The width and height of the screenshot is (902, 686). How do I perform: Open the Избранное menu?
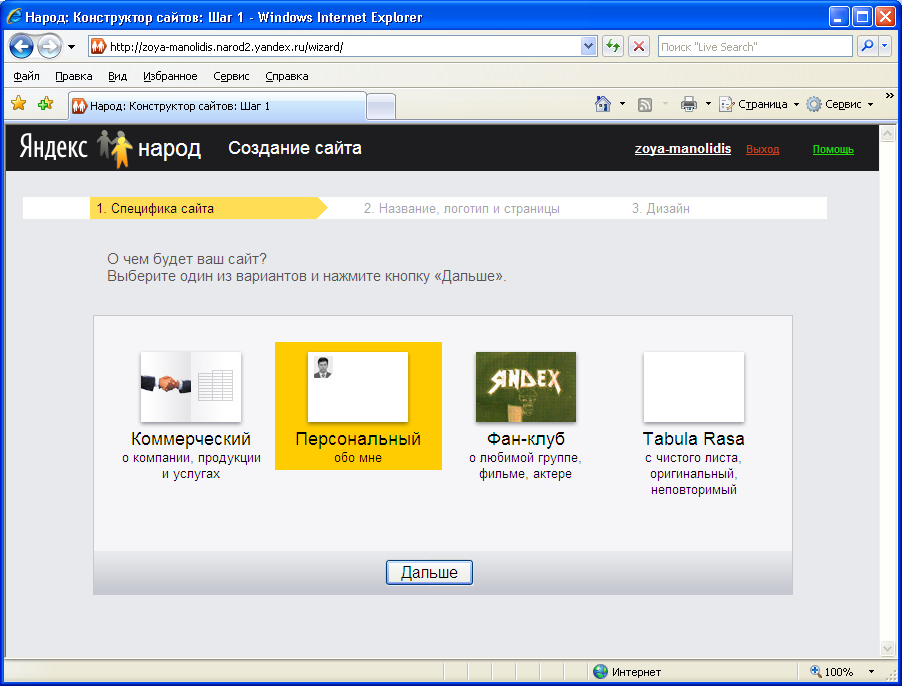click(x=170, y=76)
